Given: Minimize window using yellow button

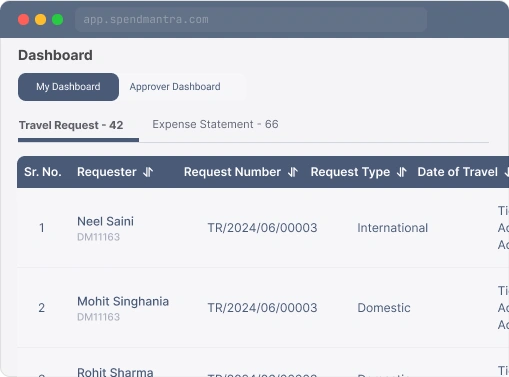Looking at the screenshot, I should coord(41,19).
